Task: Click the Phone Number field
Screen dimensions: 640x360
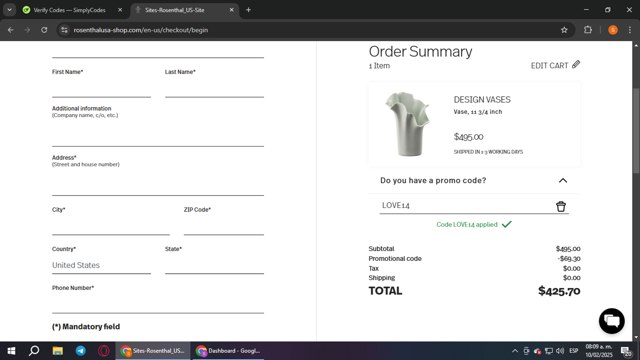Action: [158, 304]
